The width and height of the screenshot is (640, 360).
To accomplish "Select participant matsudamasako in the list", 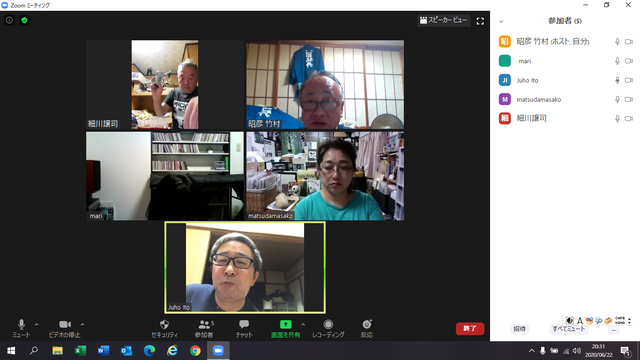I will pyautogui.click(x=565, y=99).
